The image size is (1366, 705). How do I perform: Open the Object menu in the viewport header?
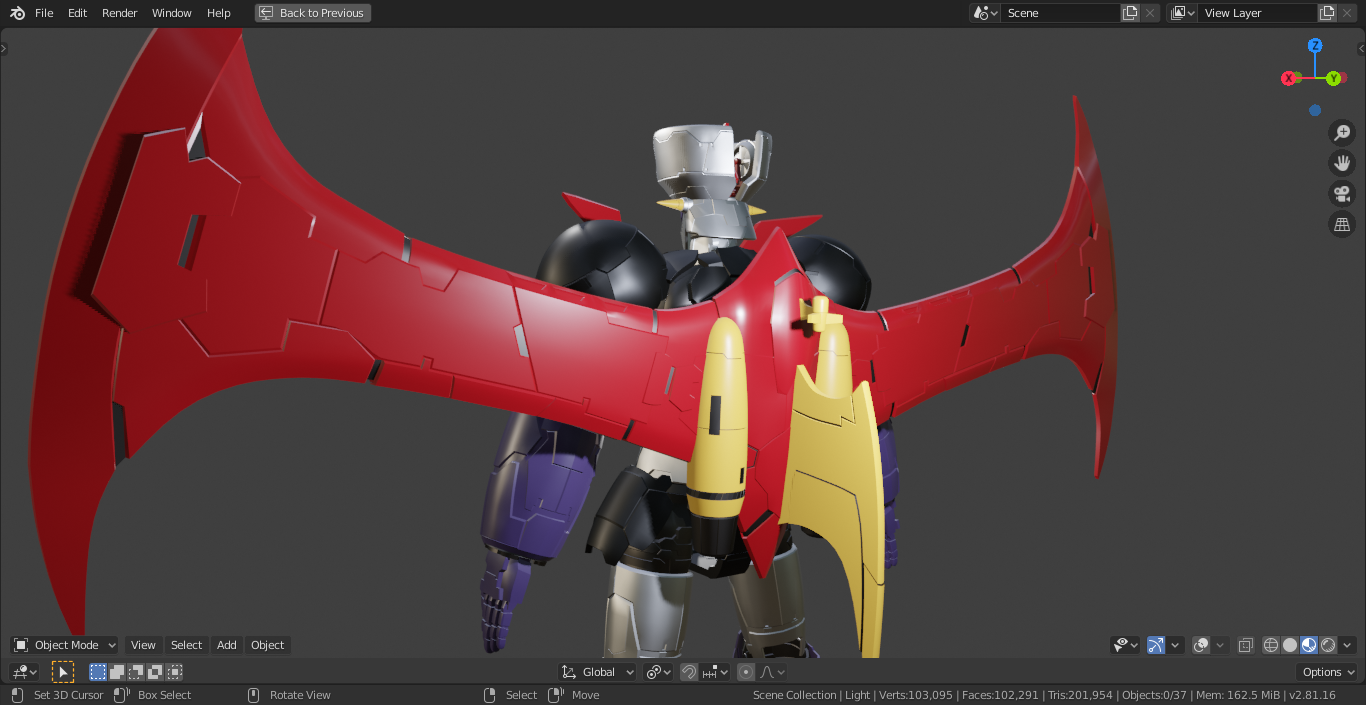coord(267,645)
